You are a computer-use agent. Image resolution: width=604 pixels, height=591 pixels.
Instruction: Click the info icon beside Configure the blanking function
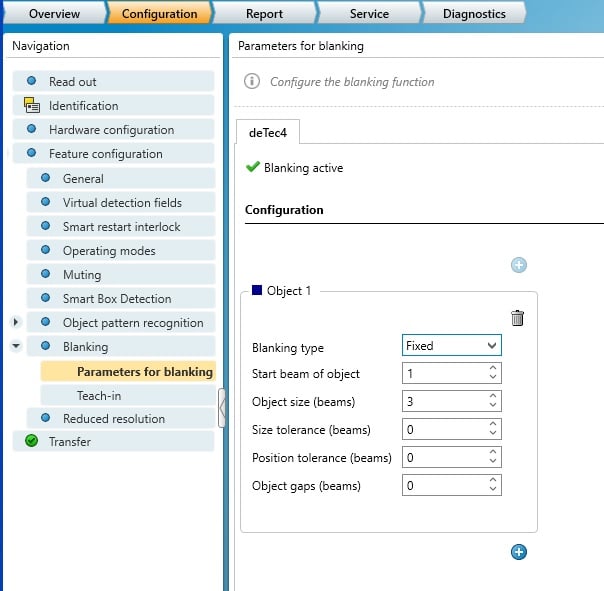pos(252,81)
